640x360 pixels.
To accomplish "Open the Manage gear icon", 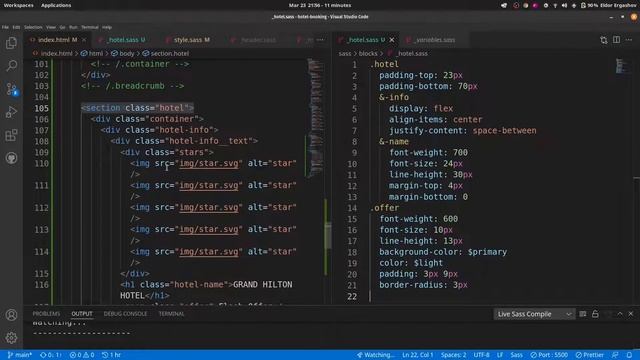I will (x=11, y=338).
